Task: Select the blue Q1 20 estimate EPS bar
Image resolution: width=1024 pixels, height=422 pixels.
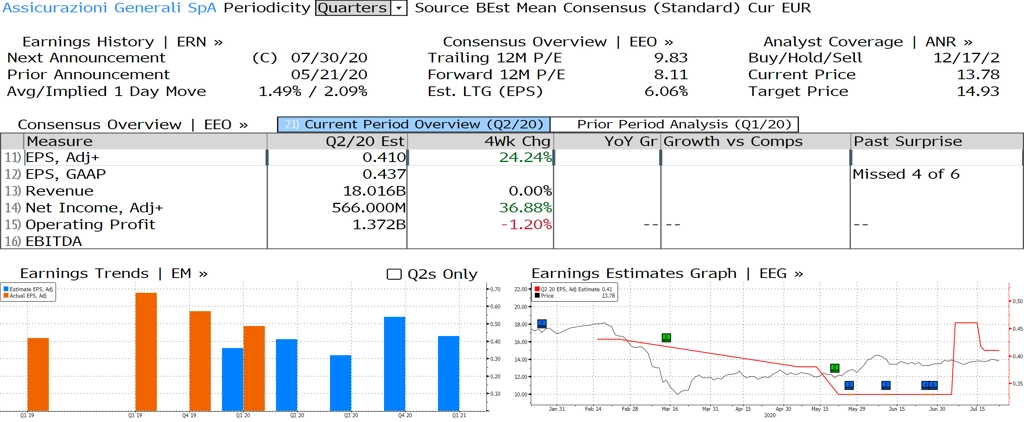Action: point(232,379)
